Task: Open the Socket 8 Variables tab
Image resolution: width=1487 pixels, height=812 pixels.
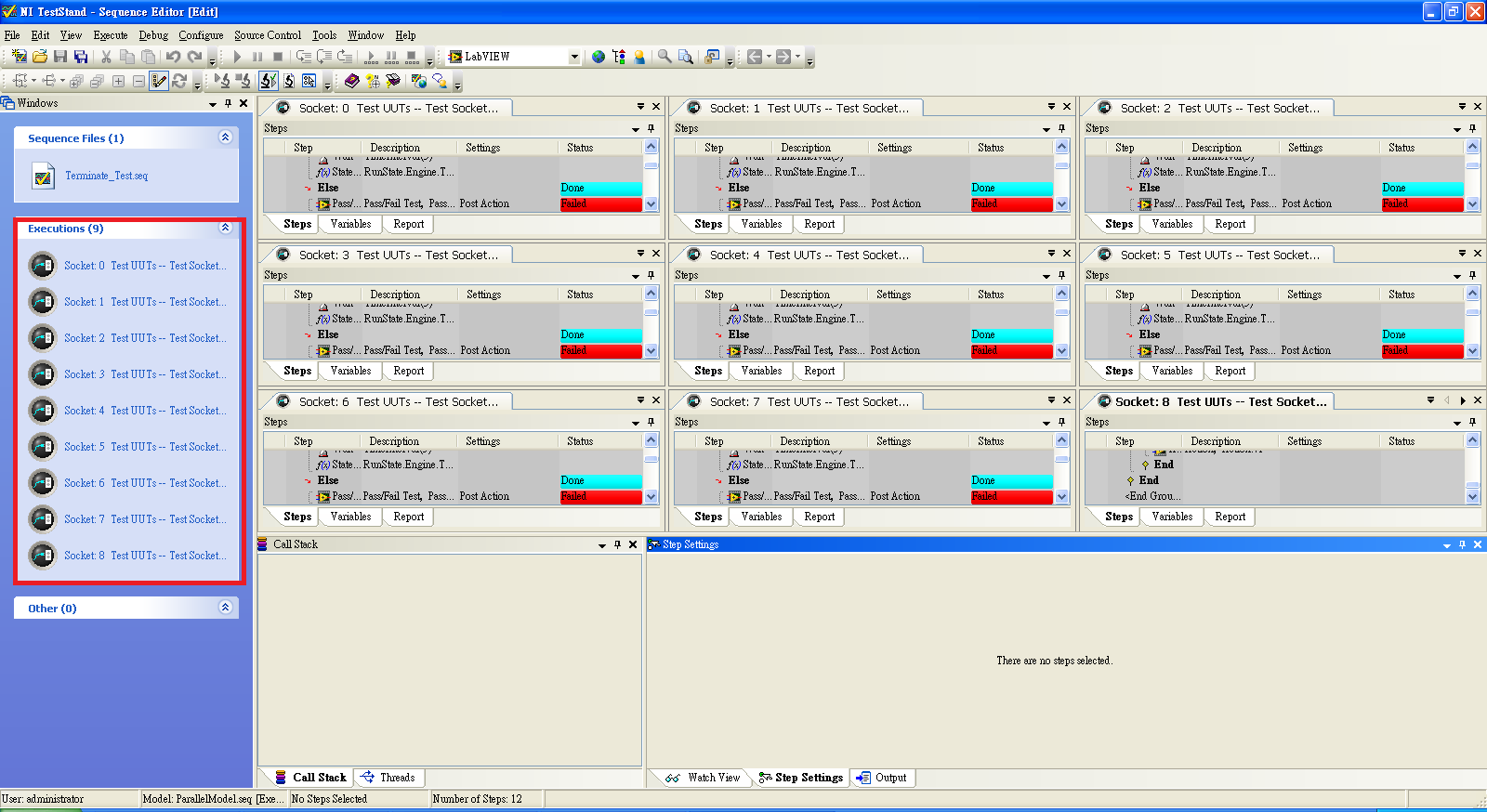Action: (1172, 517)
